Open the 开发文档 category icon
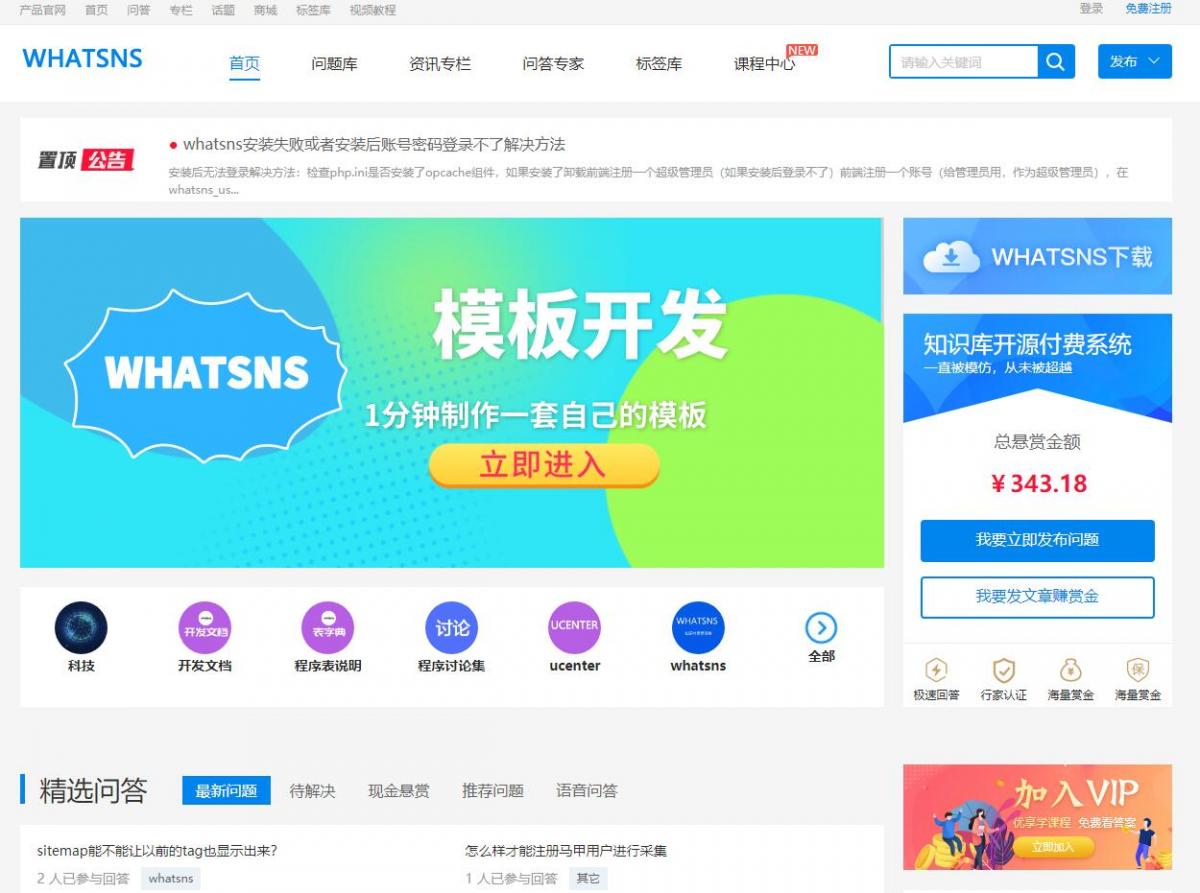 click(204, 628)
